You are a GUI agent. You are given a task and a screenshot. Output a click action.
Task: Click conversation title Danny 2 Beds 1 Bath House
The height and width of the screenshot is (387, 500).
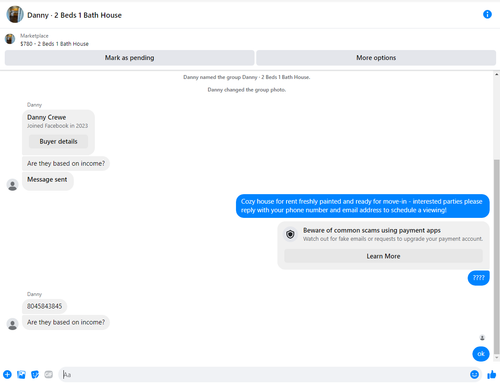point(74,15)
